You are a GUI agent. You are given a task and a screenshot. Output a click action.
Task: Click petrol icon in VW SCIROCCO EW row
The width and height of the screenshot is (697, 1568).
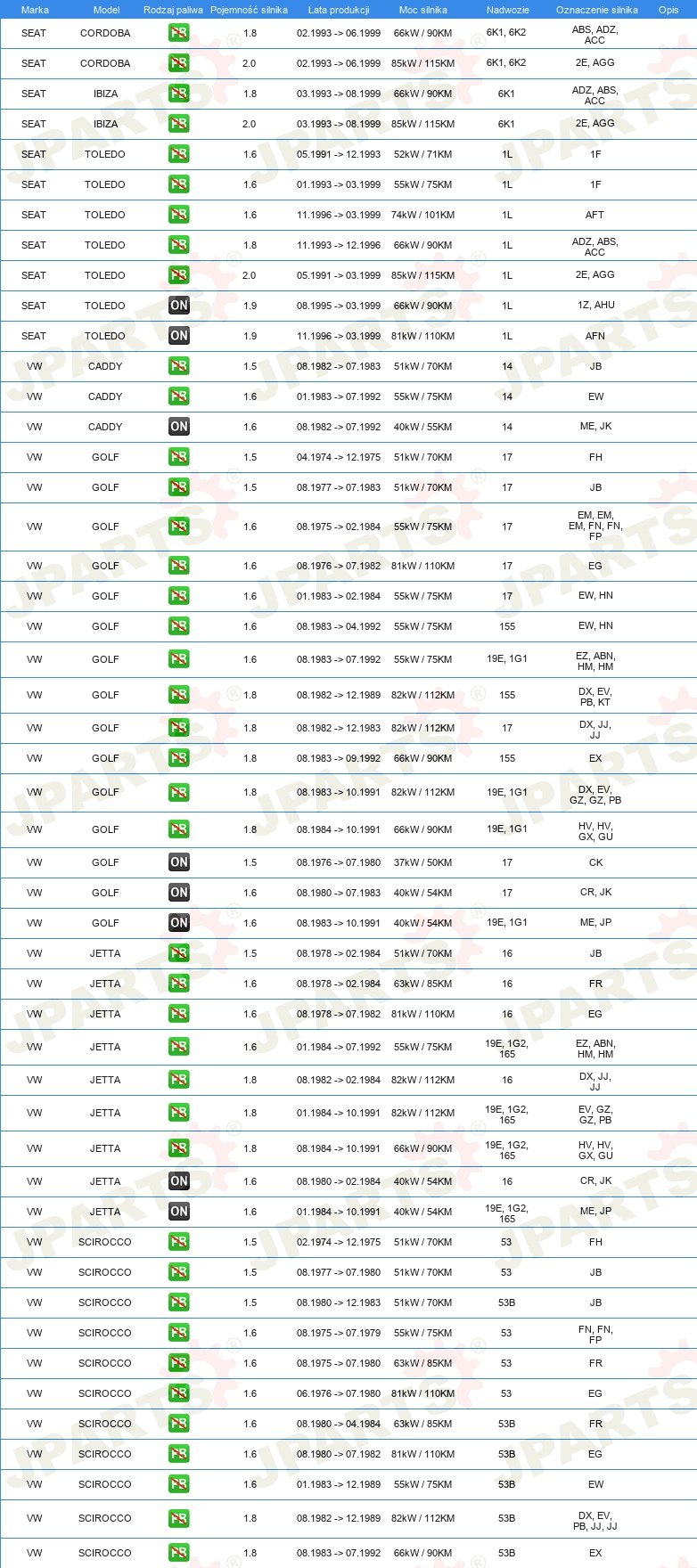(x=179, y=1484)
